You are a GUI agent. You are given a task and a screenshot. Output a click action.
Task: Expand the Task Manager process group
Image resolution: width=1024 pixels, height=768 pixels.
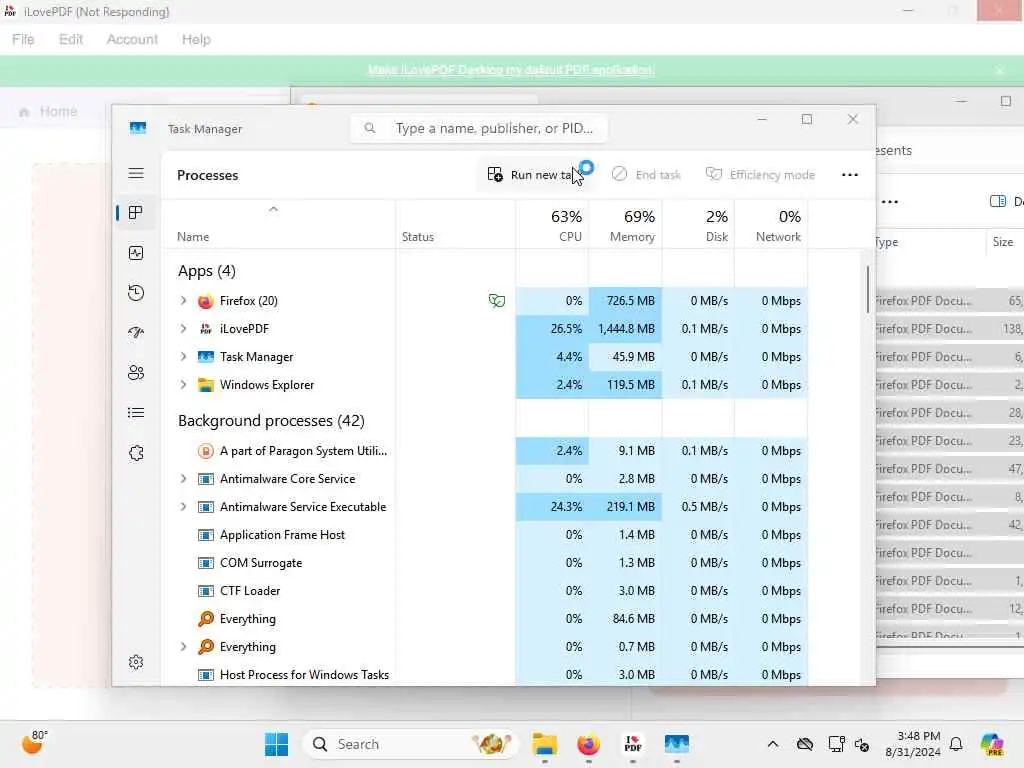184,357
